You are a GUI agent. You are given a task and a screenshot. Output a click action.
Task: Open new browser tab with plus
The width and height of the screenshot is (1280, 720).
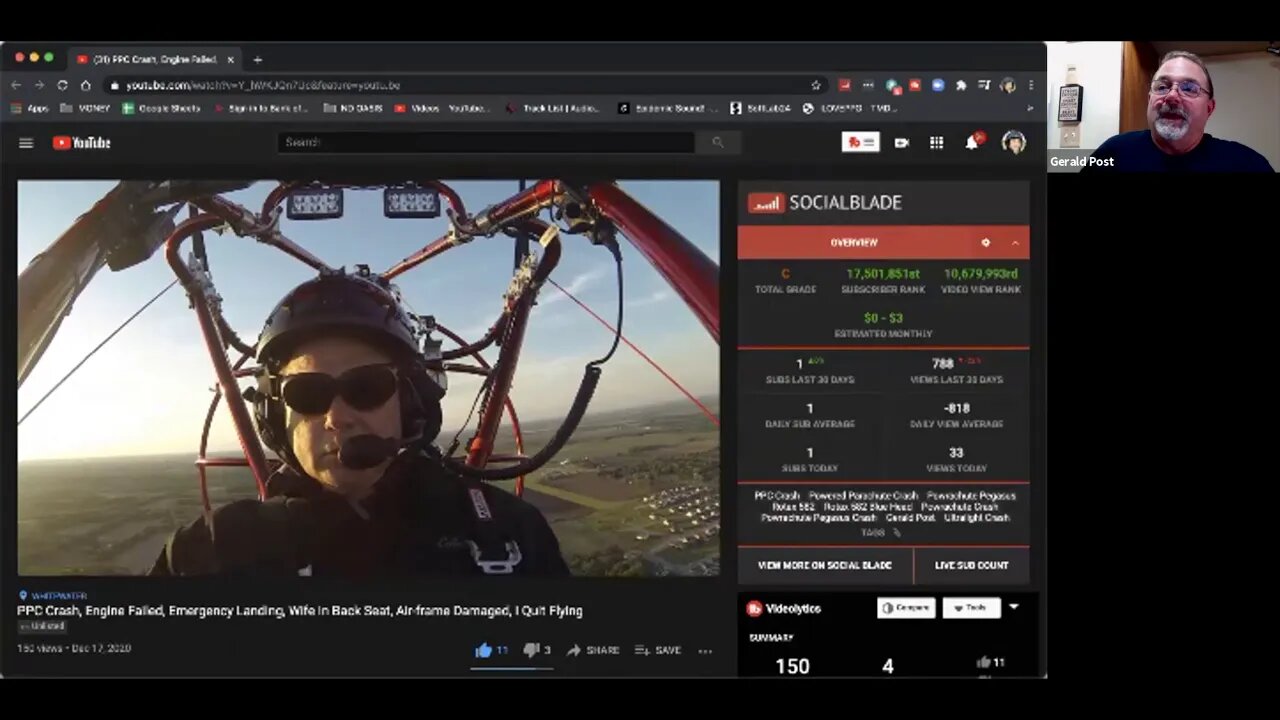point(257,59)
